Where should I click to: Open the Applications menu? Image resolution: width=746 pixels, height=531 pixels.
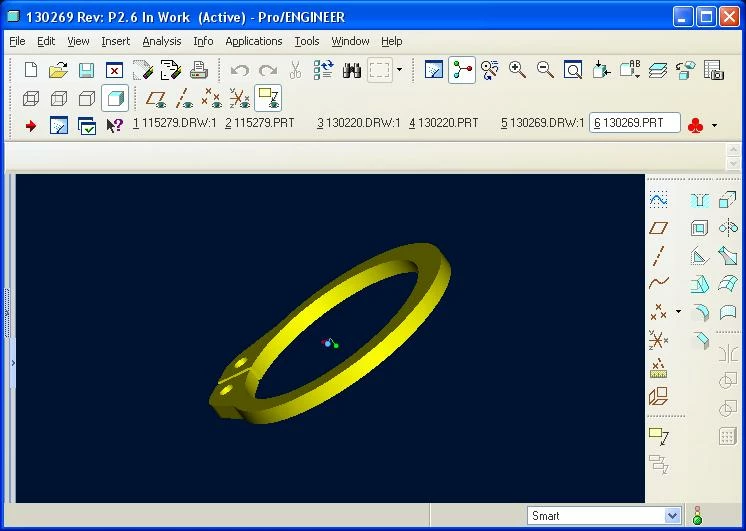pyautogui.click(x=254, y=41)
